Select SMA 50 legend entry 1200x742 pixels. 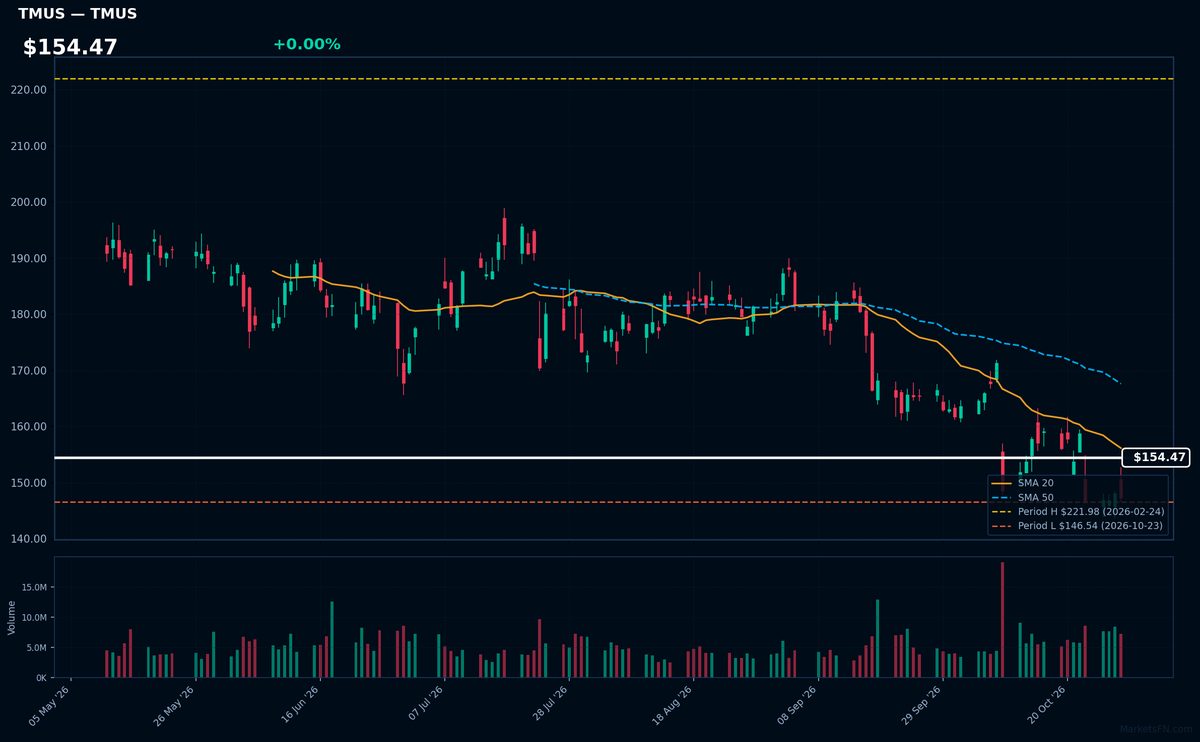click(1021, 497)
